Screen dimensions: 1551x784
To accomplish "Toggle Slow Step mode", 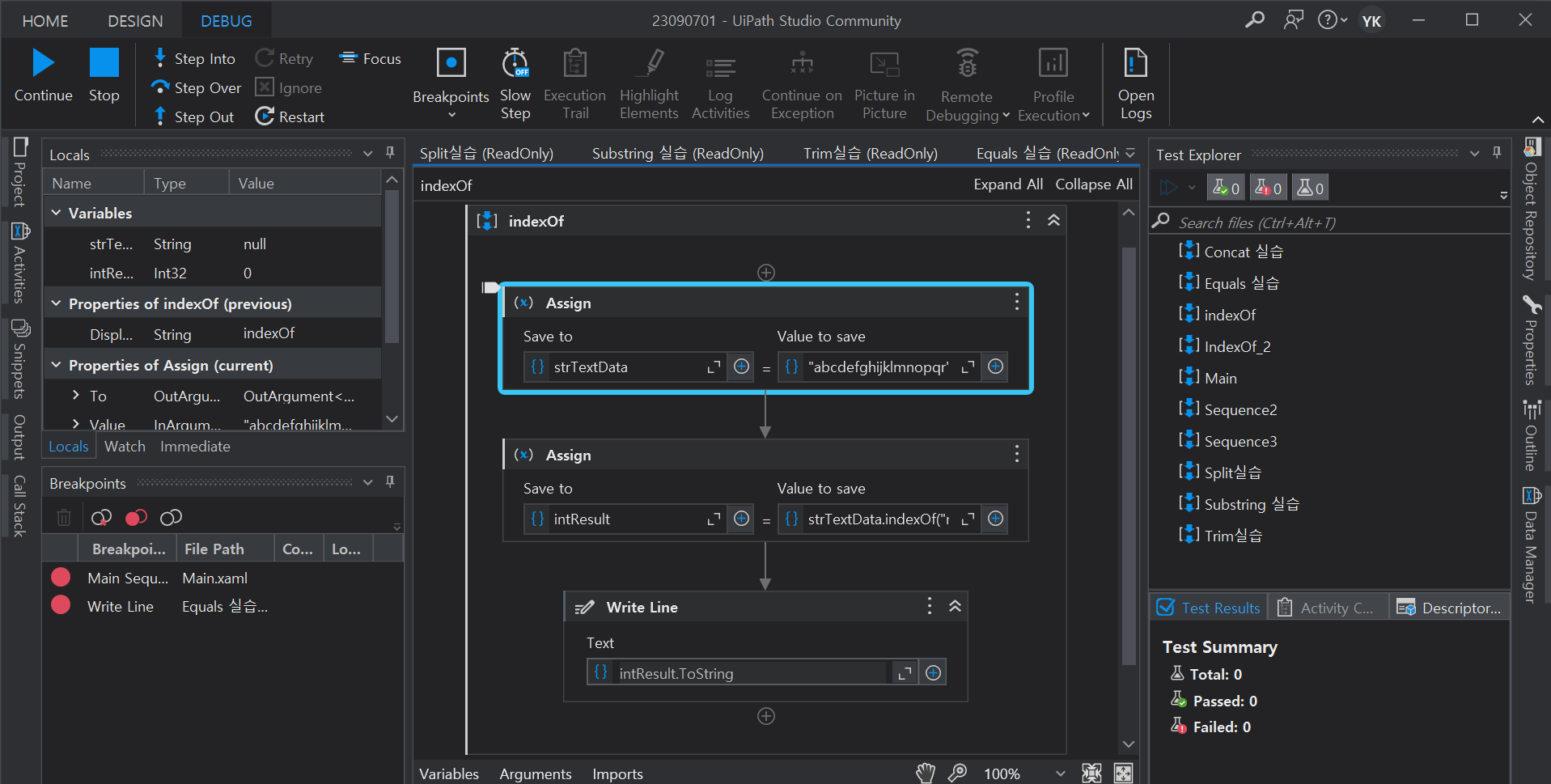I will click(x=515, y=84).
